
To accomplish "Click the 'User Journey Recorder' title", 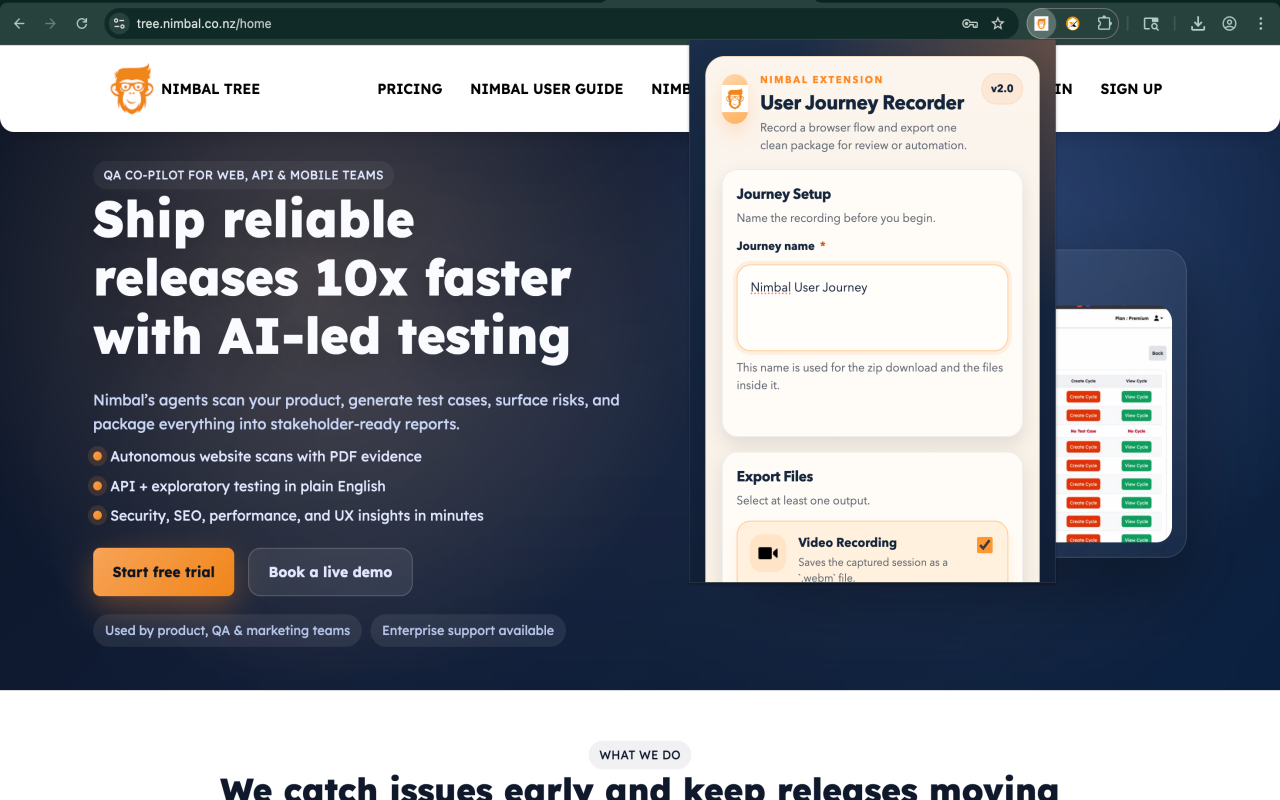I will click(x=862, y=103).
